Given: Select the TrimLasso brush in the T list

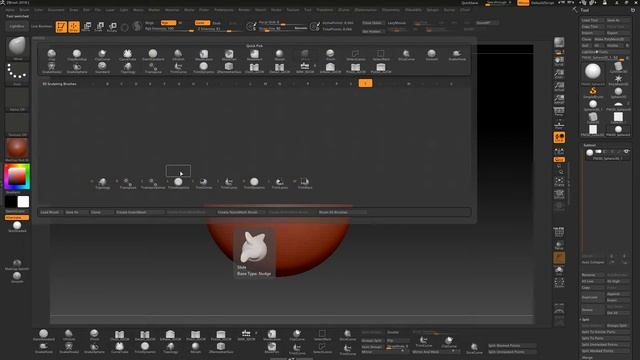Looking at the screenshot, I should pyautogui.click(x=280, y=183).
